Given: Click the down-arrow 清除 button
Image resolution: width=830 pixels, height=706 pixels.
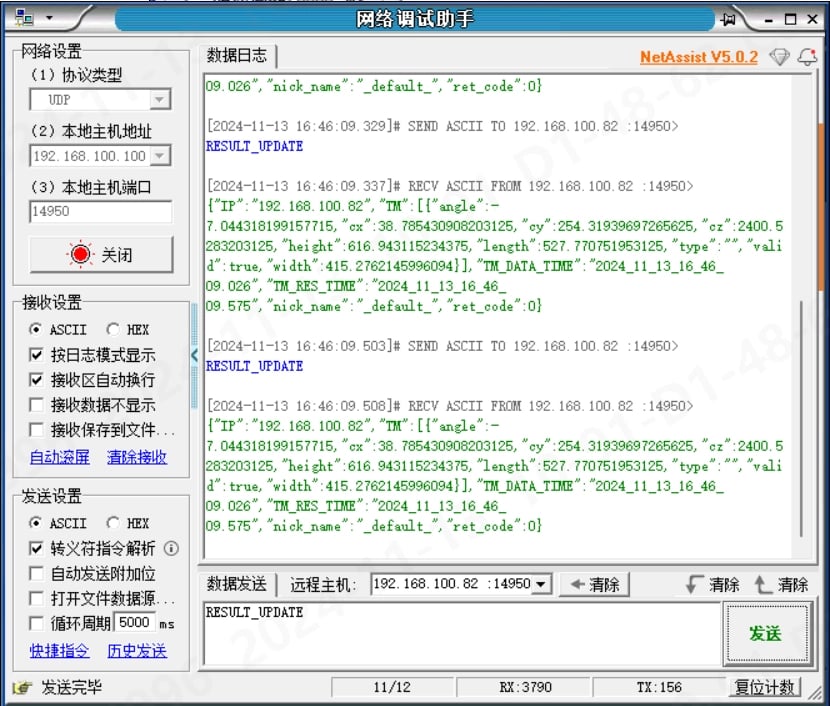Looking at the screenshot, I should tap(712, 585).
